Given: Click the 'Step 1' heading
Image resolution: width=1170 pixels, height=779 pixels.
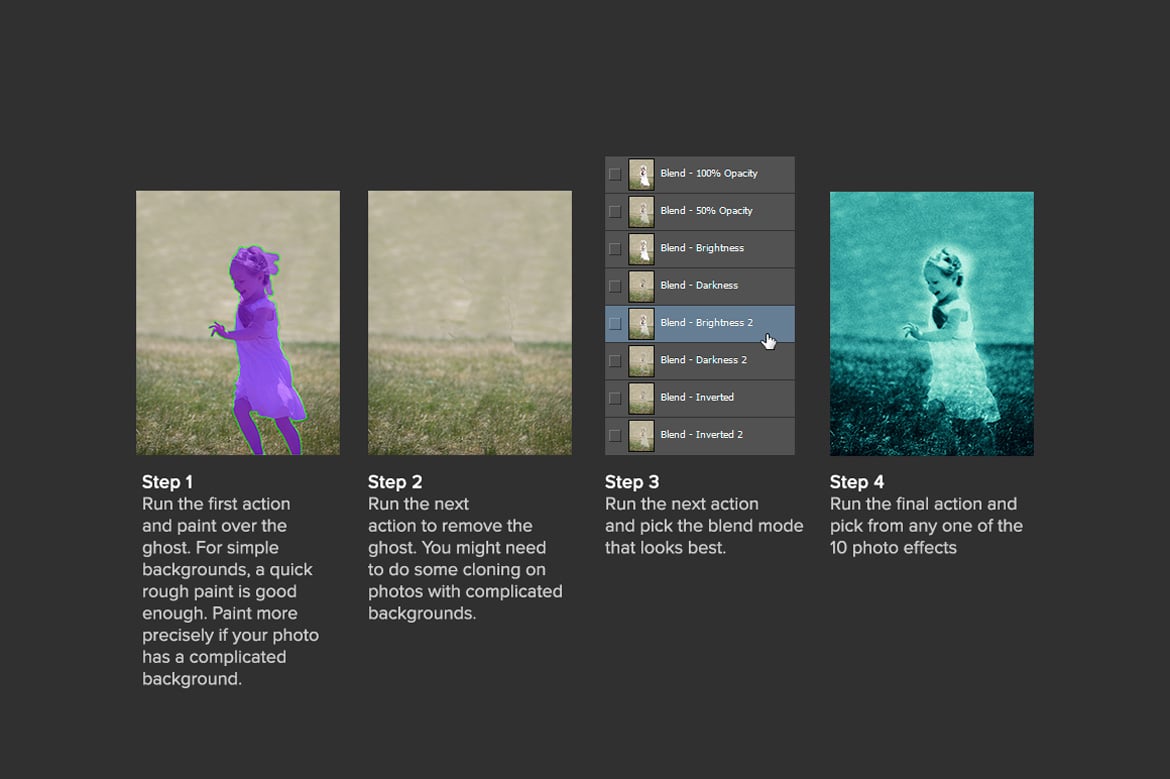Looking at the screenshot, I should (167, 482).
